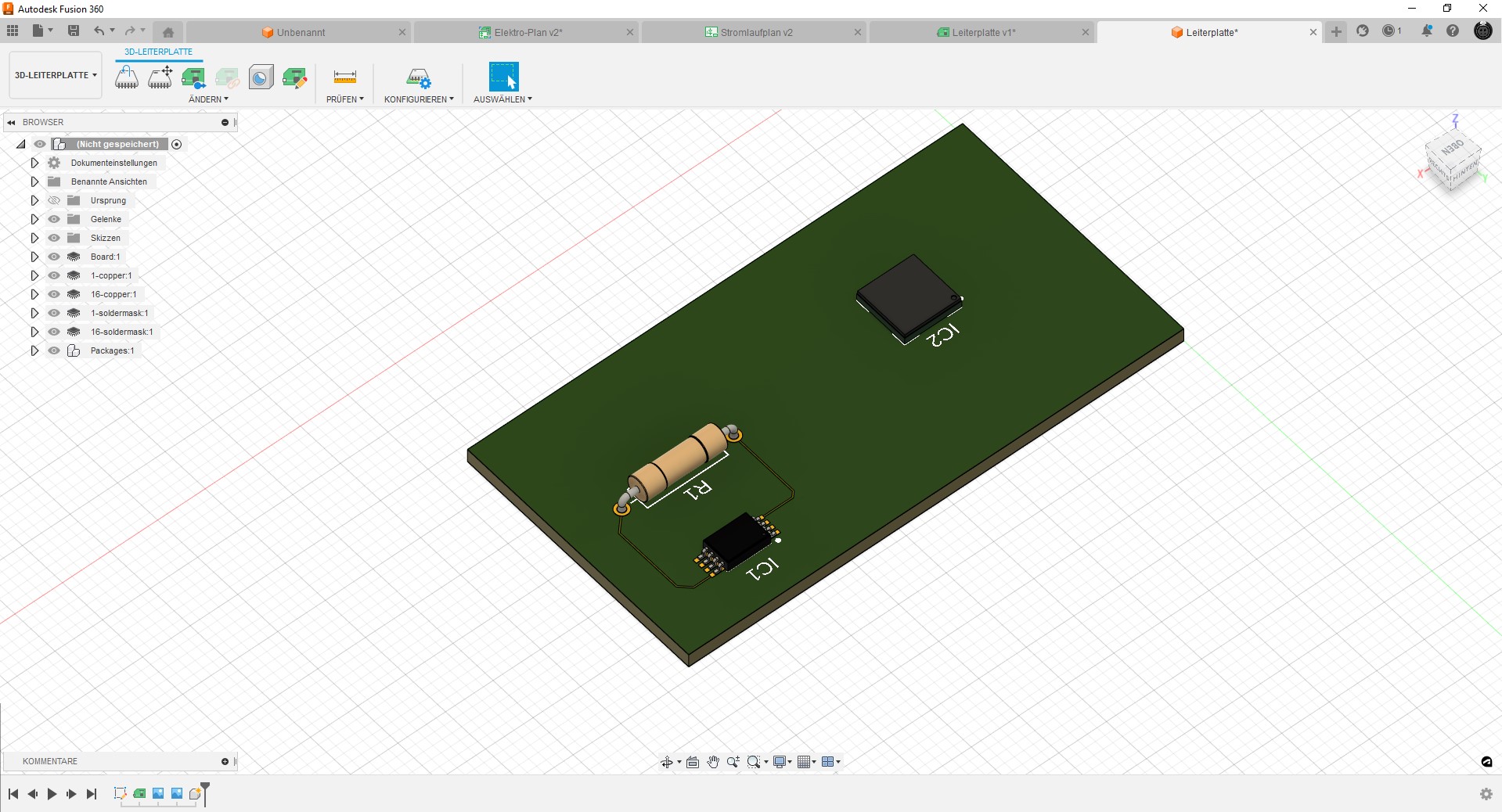Toggle visibility of 1-soldermask:1
Image resolution: width=1502 pixels, height=812 pixels.
coord(54,313)
